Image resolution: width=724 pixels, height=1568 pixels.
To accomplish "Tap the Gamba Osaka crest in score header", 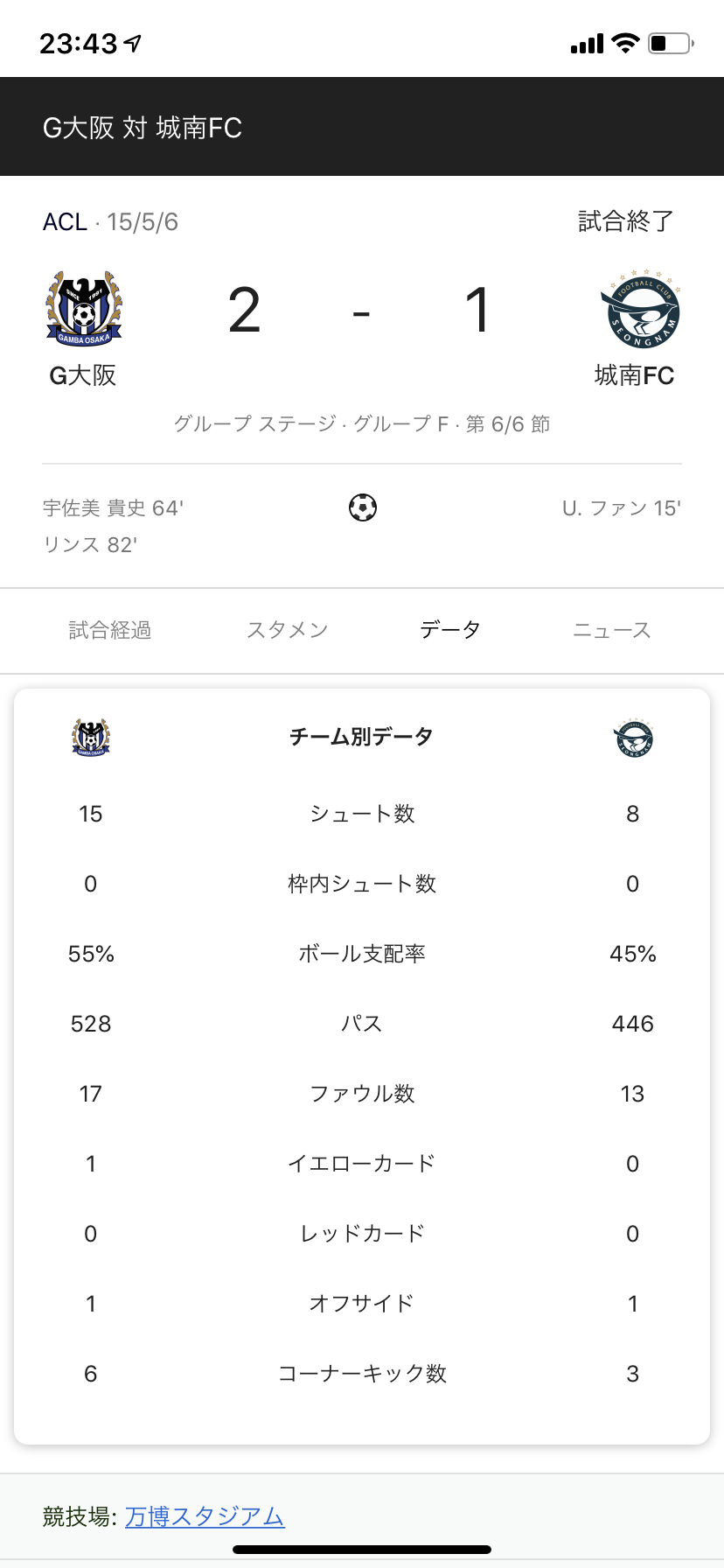I will coord(84,310).
